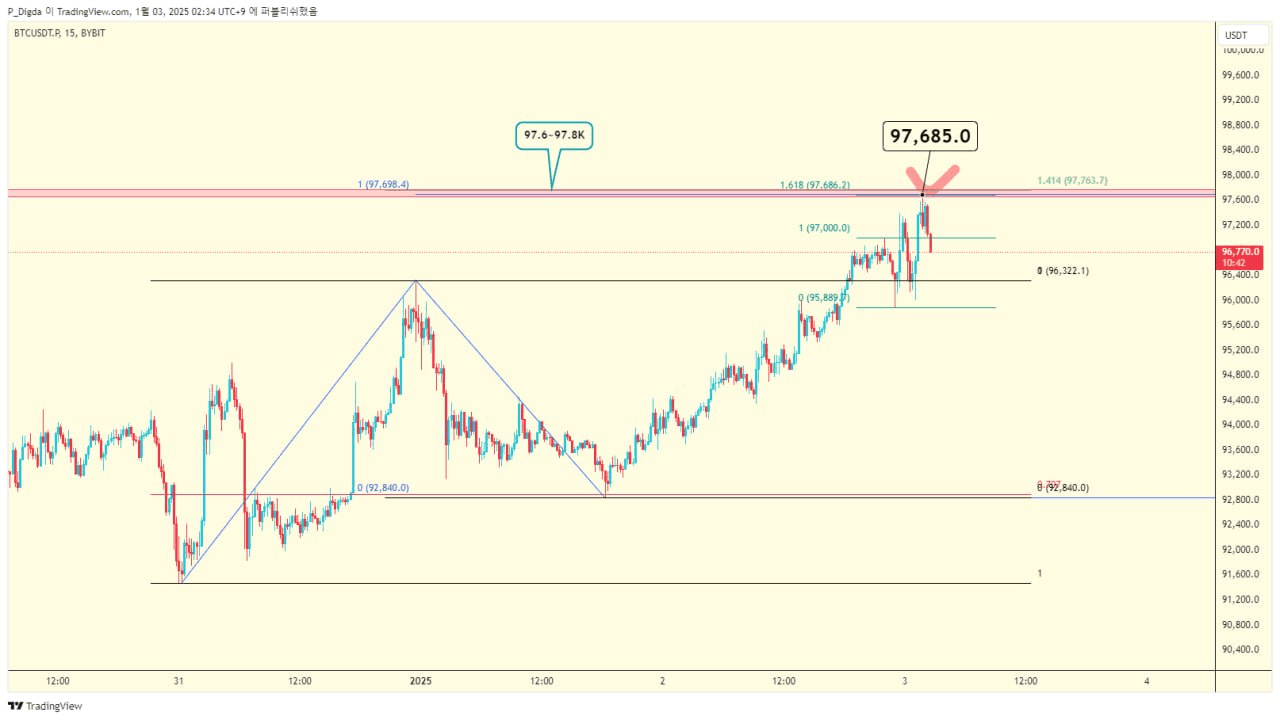Select the 97,685.0 price callout
The height and width of the screenshot is (720, 1280).
click(930, 136)
